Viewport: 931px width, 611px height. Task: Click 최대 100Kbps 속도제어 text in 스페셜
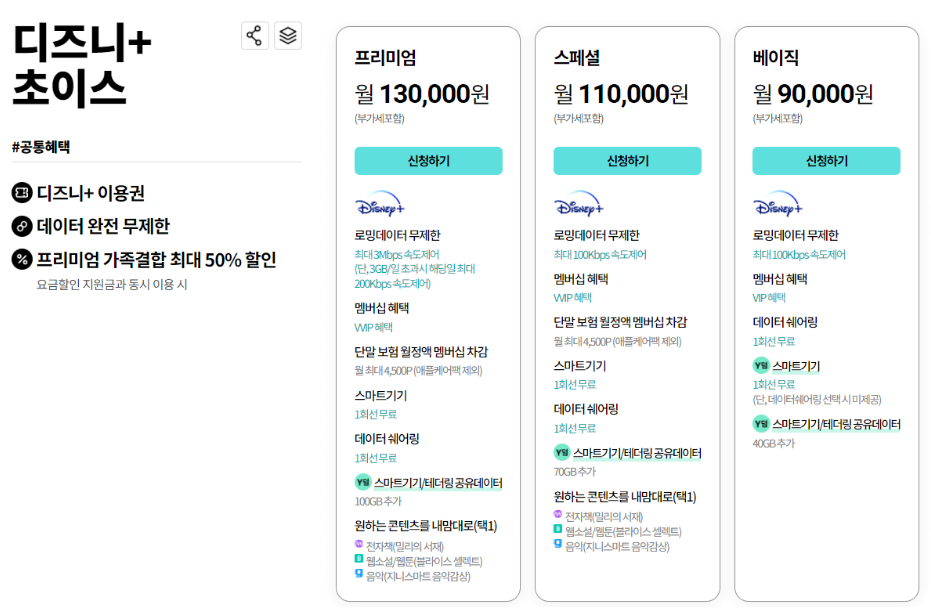click(600, 255)
